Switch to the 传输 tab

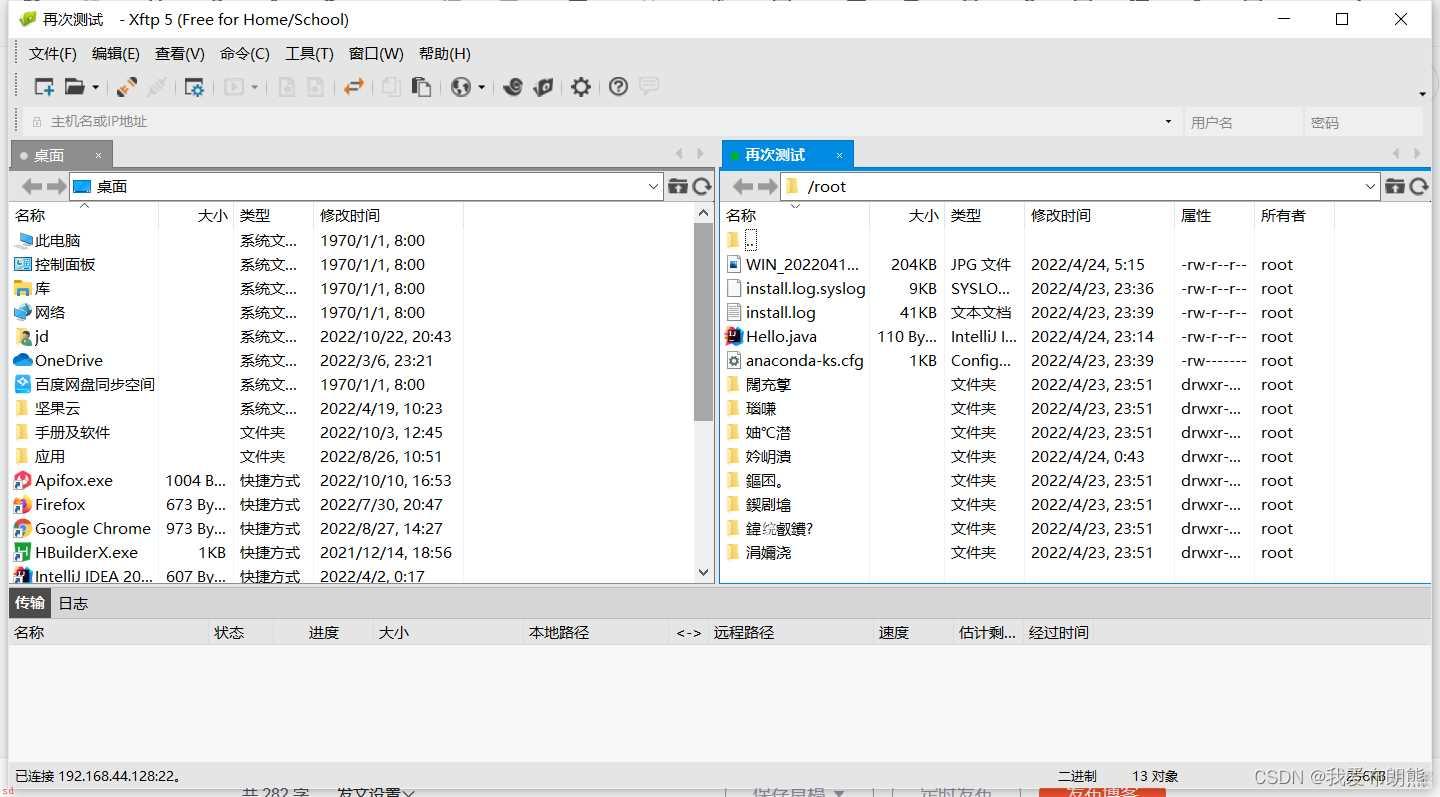[x=30, y=603]
